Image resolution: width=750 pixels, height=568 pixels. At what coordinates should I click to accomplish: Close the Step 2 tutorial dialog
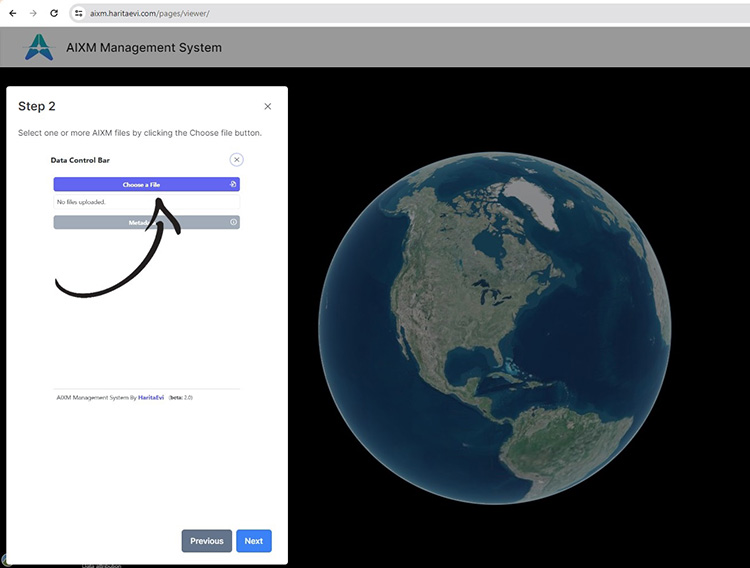click(x=267, y=106)
